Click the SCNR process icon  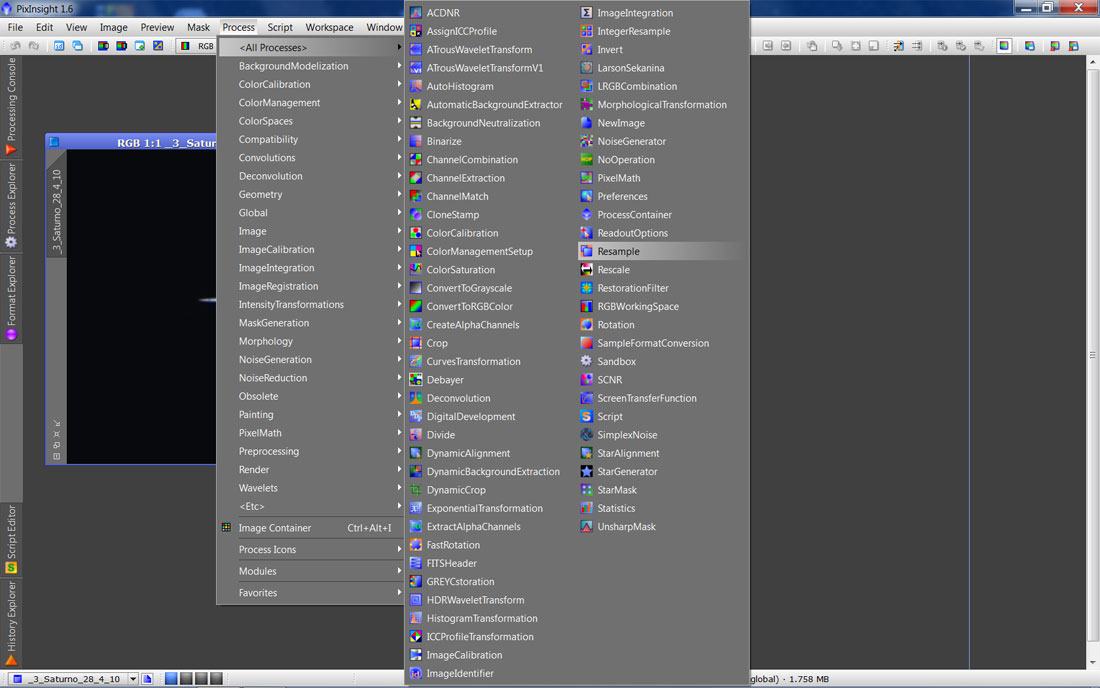(x=586, y=380)
